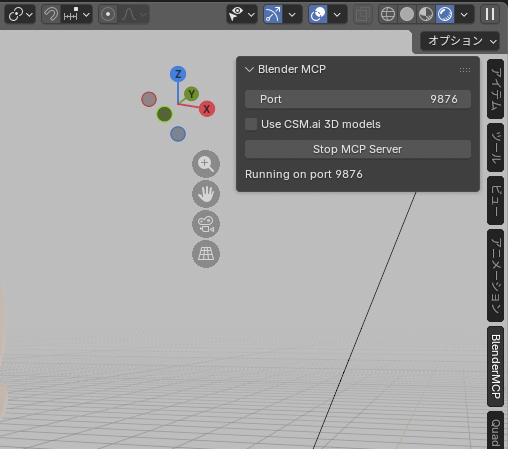Switch to solid shading mode
Viewport: 508px width, 449px height.
click(x=407, y=14)
